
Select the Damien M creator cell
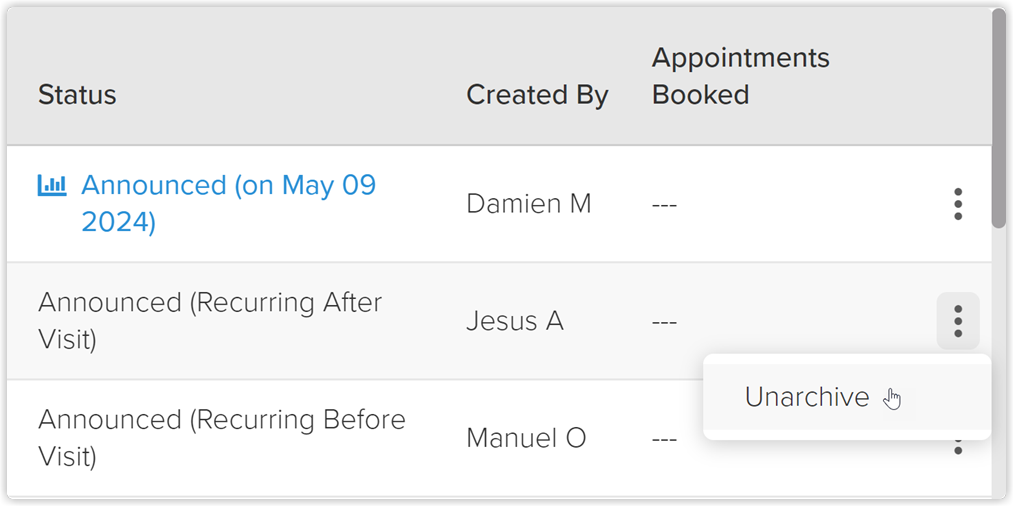tap(528, 204)
